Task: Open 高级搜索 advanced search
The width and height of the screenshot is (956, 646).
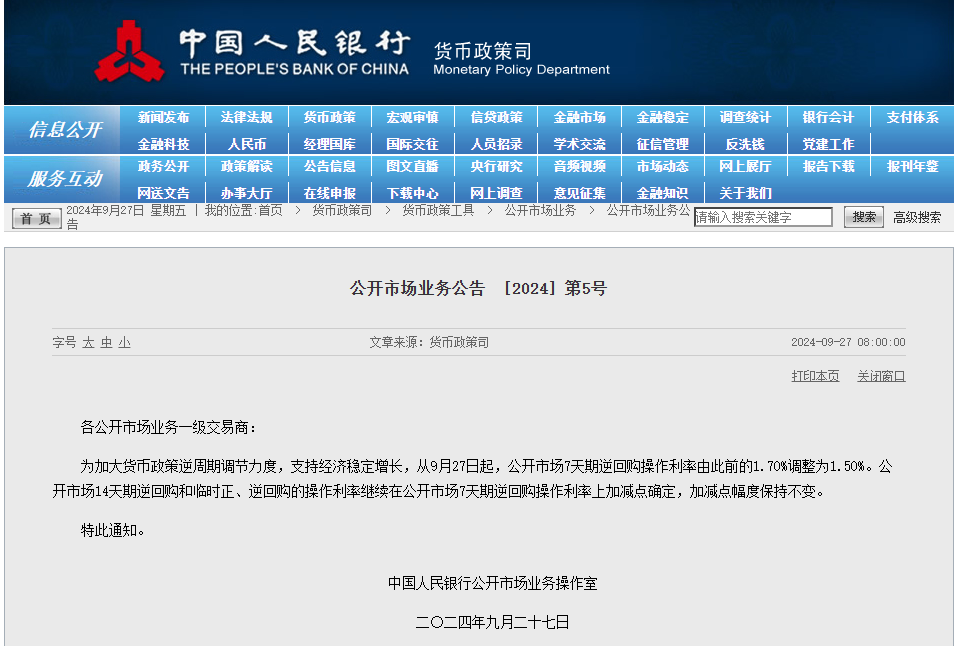Action: (916, 218)
